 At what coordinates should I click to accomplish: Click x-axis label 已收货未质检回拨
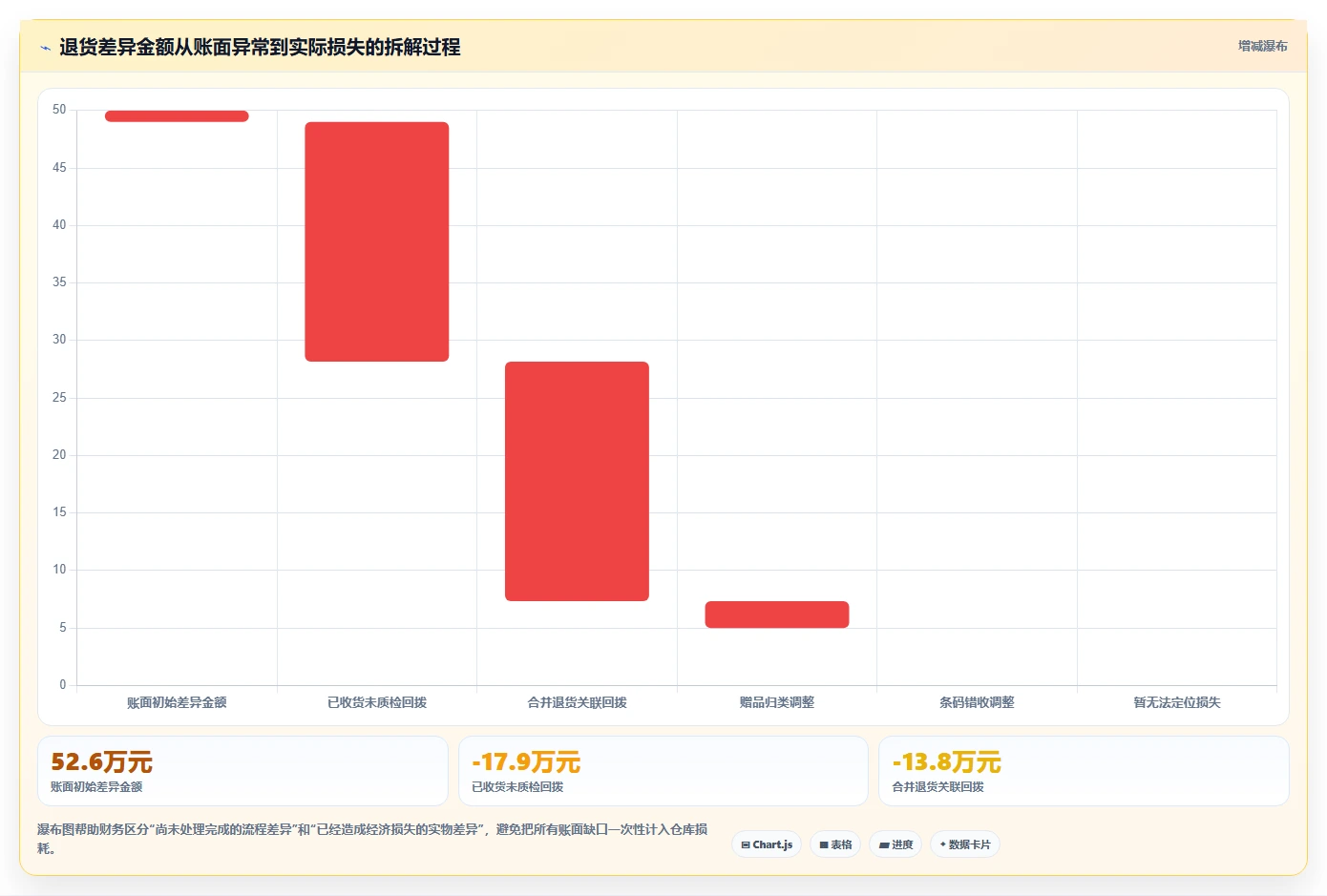[377, 702]
